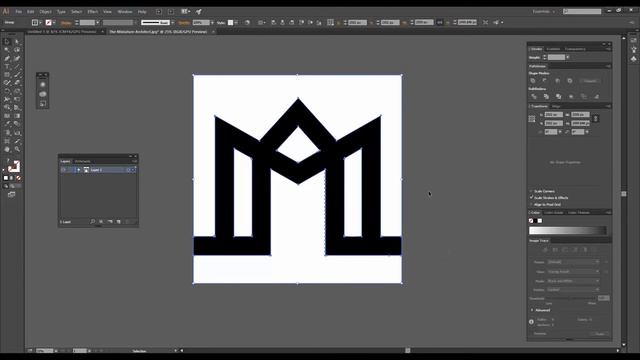This screenshot has height=360, width=640.
Task: Select the Zoom tool
Action: pos(17,149)
